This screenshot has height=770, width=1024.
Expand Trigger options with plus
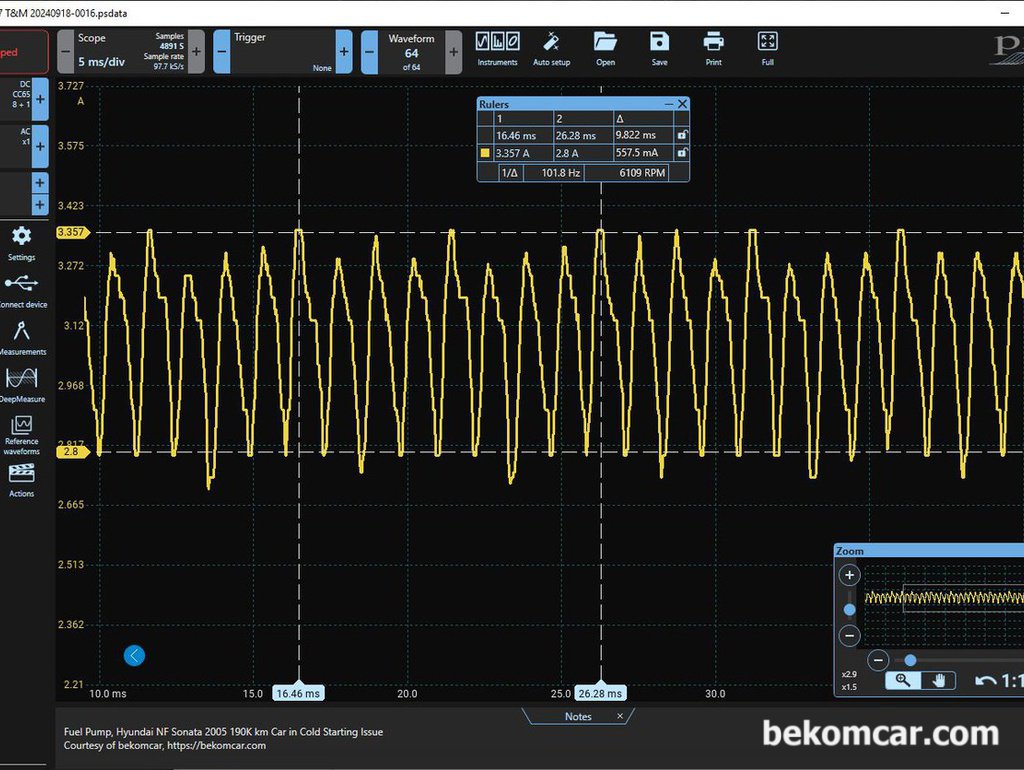tap(344, 52)
